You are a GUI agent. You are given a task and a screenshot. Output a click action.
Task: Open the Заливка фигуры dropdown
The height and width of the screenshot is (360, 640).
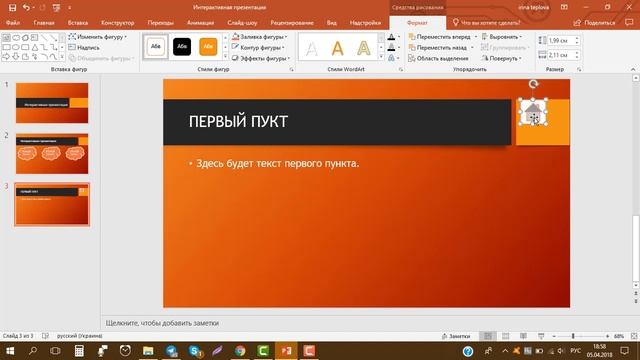260,37
